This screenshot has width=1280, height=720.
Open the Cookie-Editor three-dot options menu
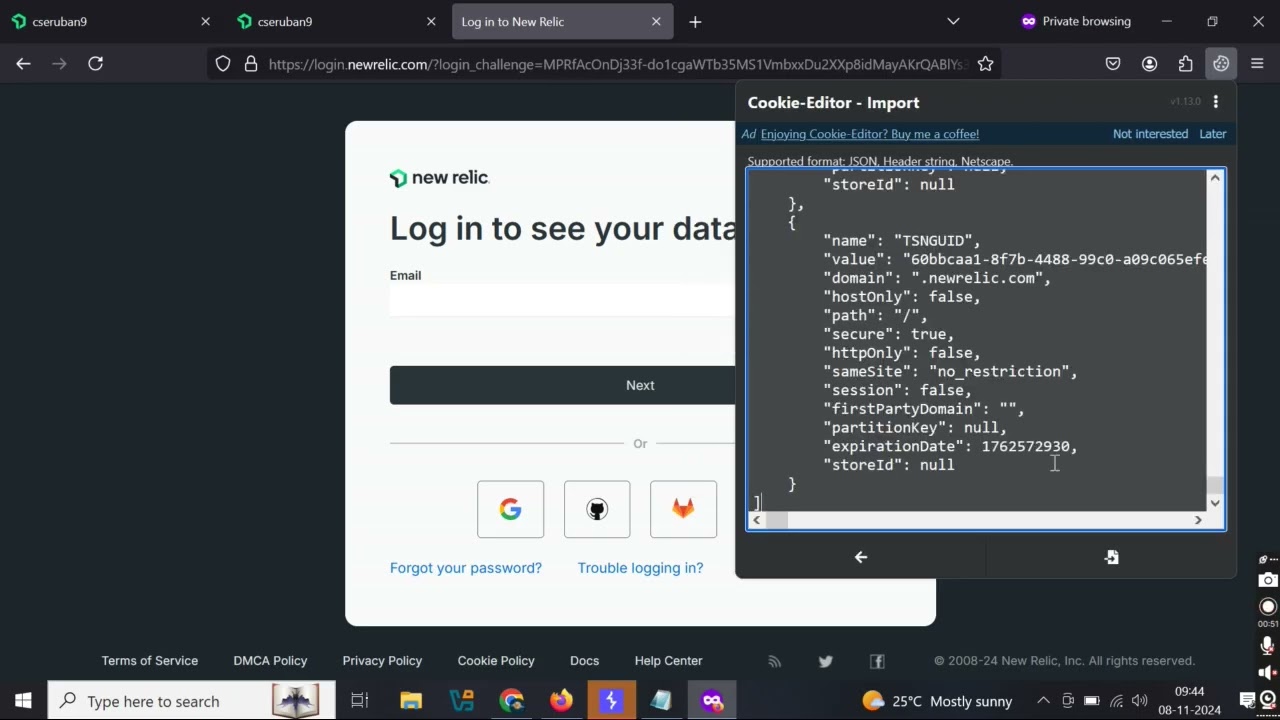pos(1216,102)
